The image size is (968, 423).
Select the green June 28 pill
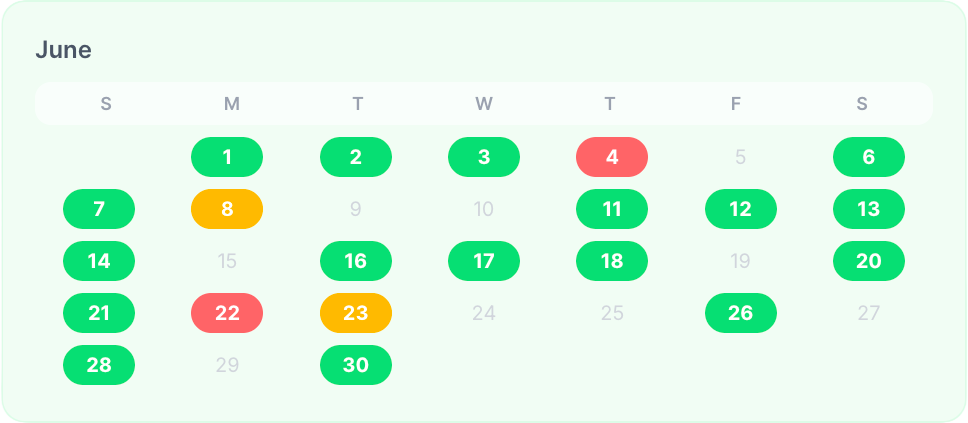pyautogui.click(x=99, y=365)
